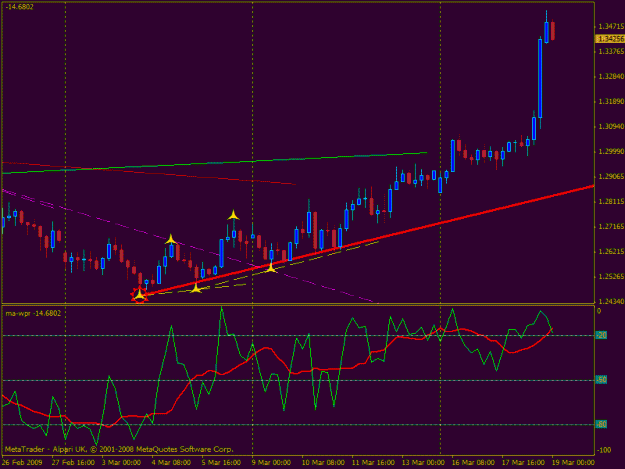Select the thick red rising trendline
625x469 pixels.
pyautogui.click(x=367, y=240)
